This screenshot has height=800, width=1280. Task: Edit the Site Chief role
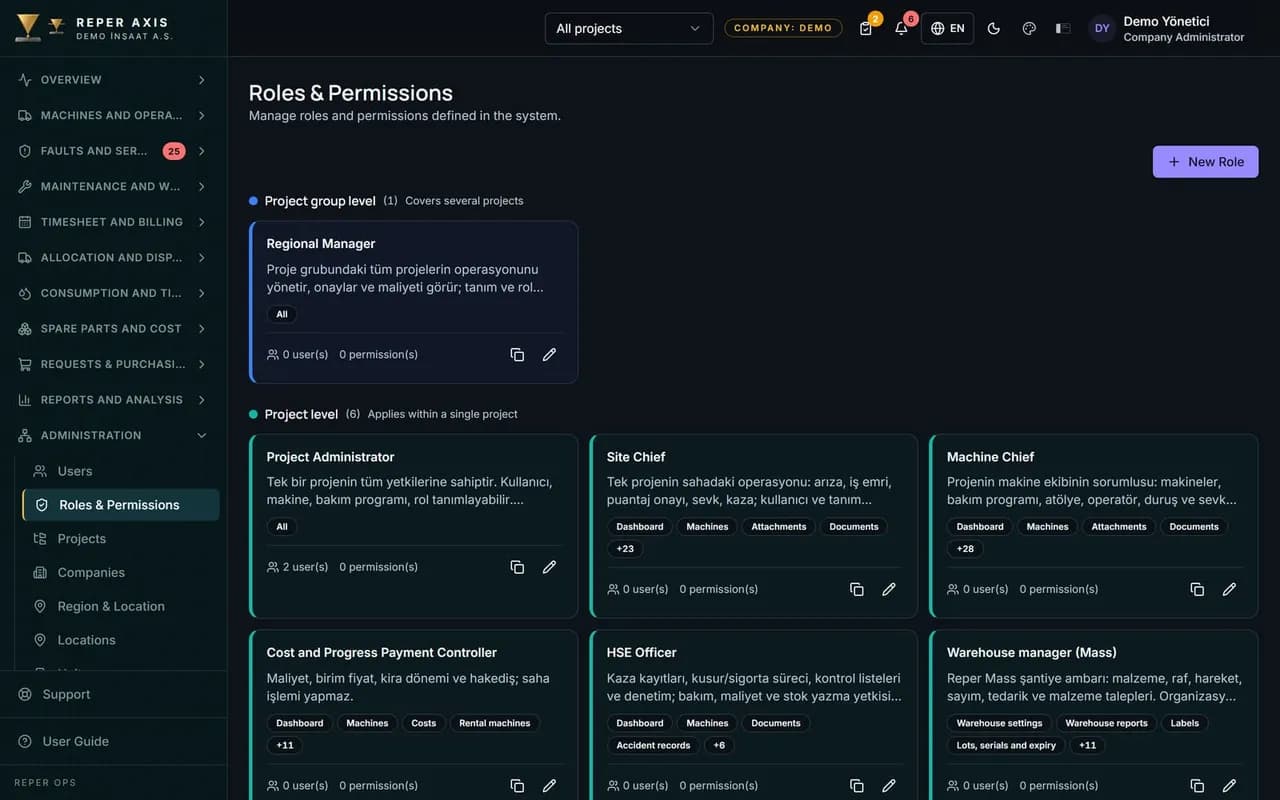[x=889, y=589]
